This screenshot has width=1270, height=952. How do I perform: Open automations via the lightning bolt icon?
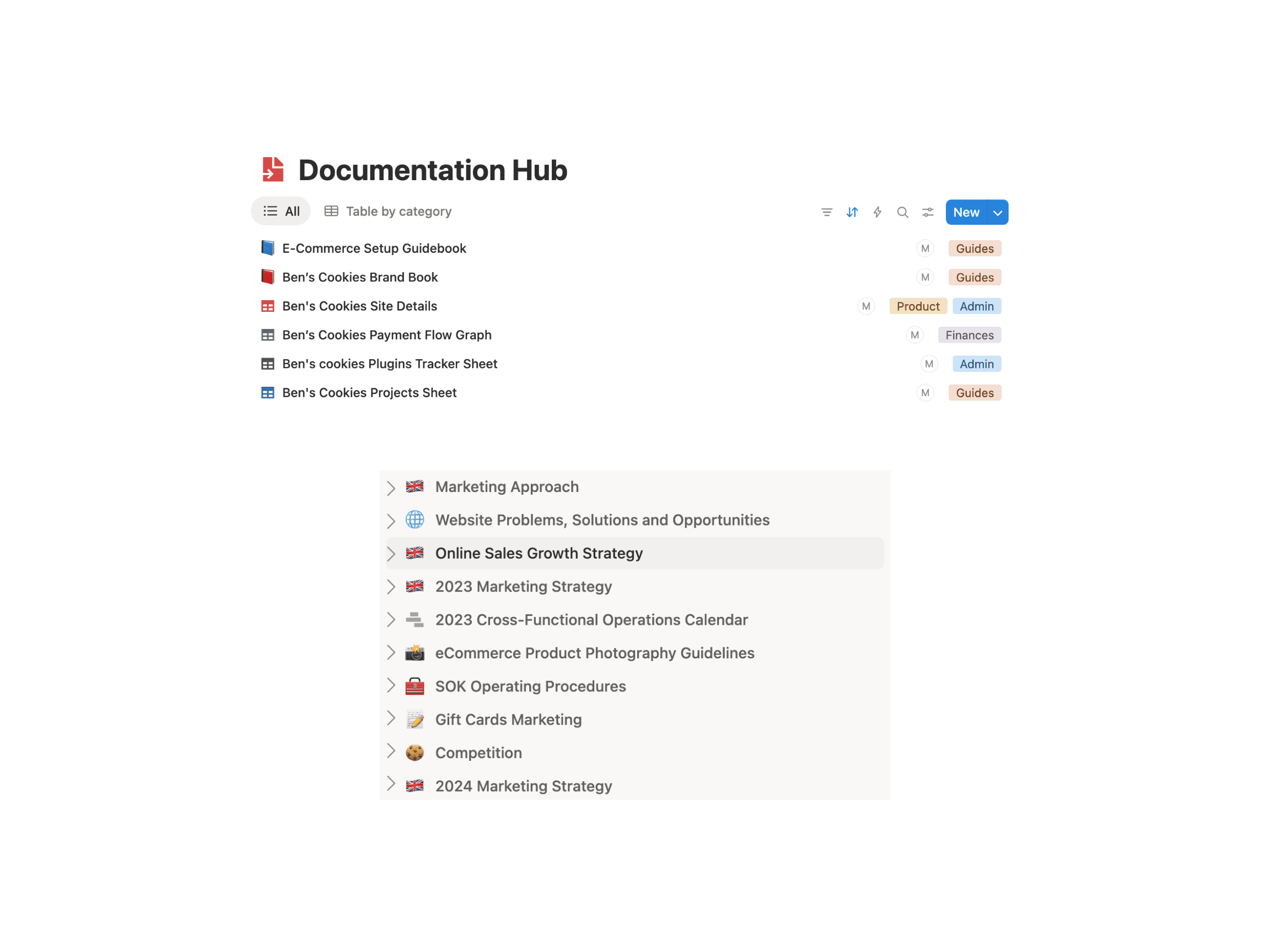(877, 212)
